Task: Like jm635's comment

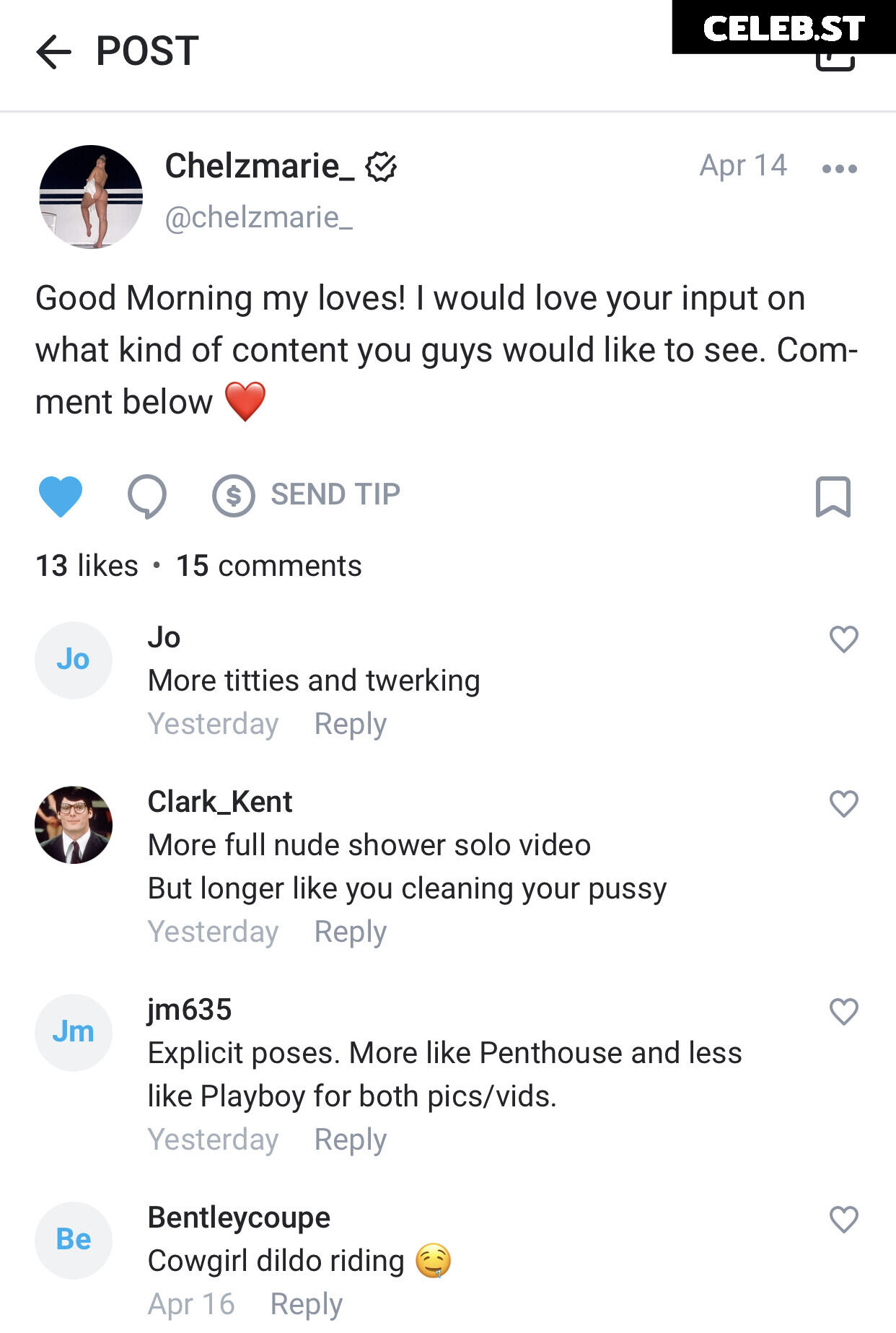Action: click(x=843, y=1011)
